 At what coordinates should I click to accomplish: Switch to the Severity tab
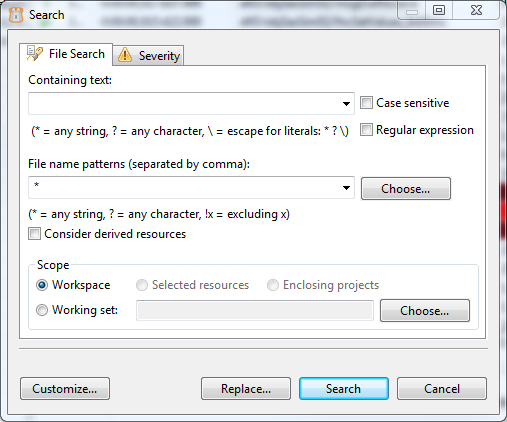149,55
